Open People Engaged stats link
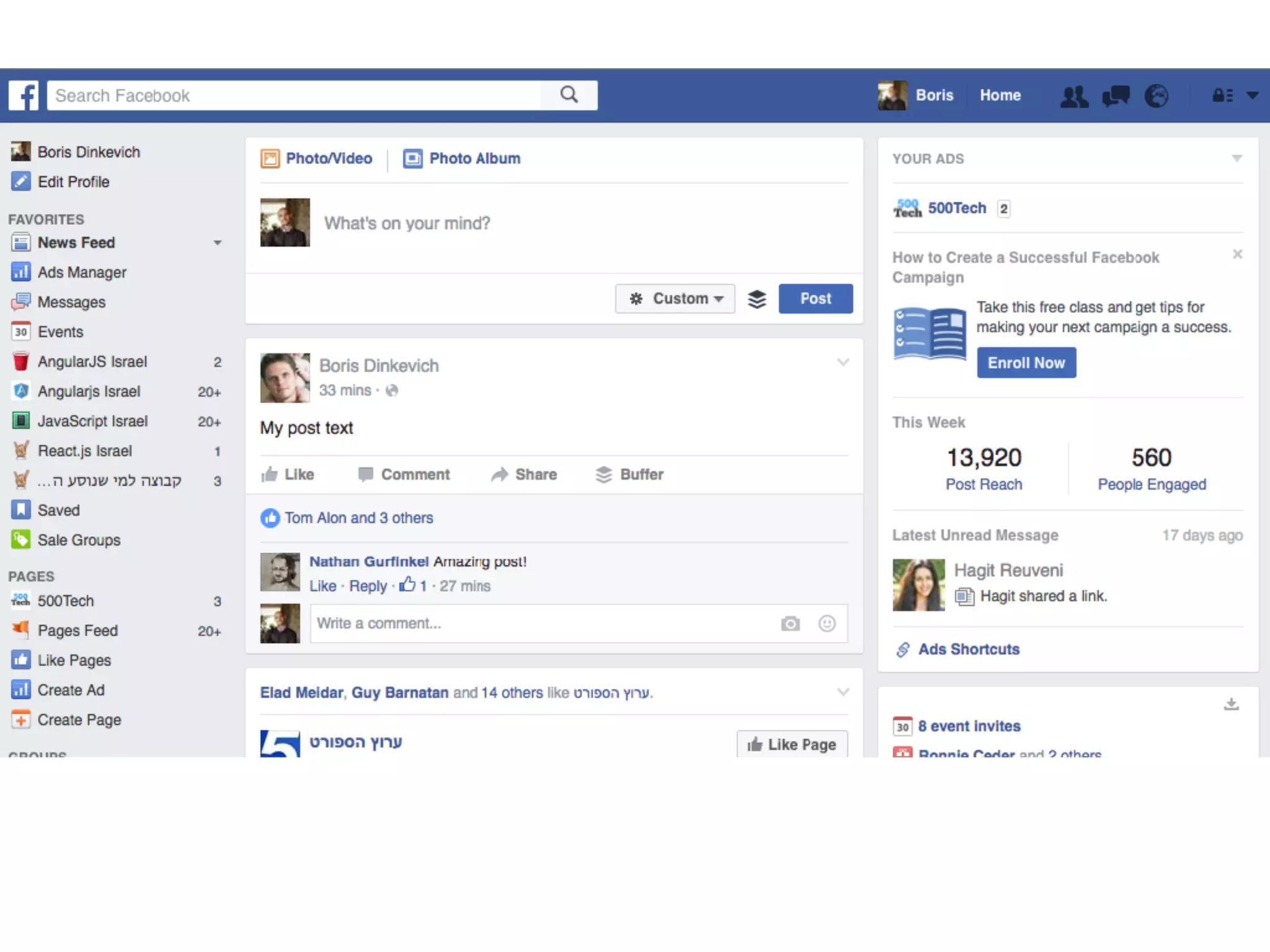Image resolution: width=1270 pixels, height=952 pixels. [x=1152, y=484]
